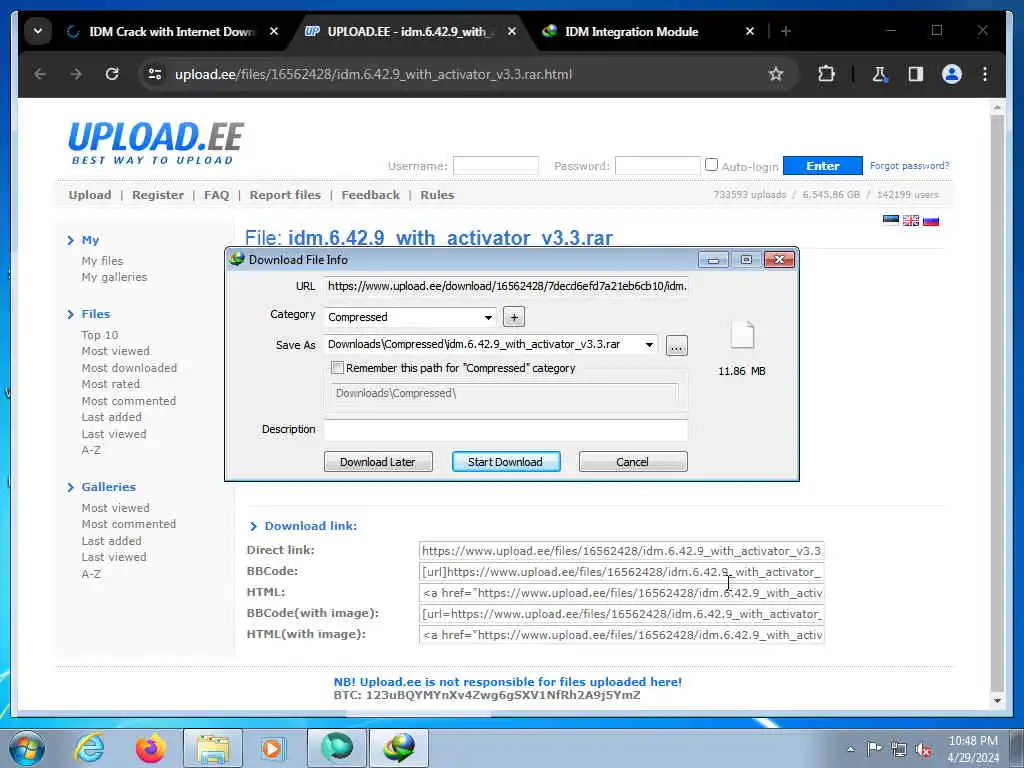The image size is (1024, 768).
Task: Open the Feedback menu item
Action: 370,195
